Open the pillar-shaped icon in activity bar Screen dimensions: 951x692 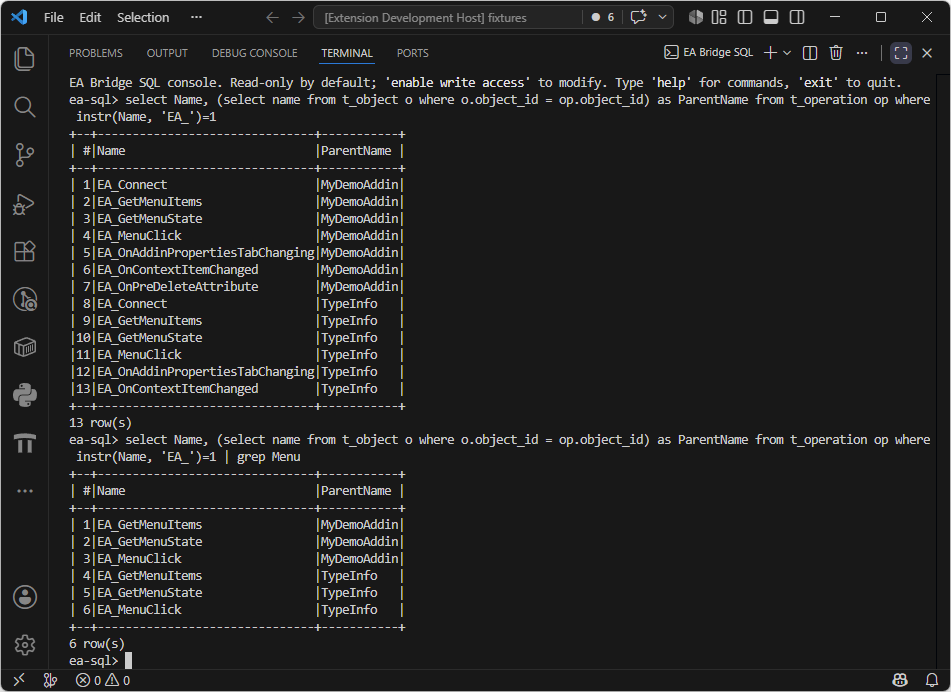click(24, 443)
